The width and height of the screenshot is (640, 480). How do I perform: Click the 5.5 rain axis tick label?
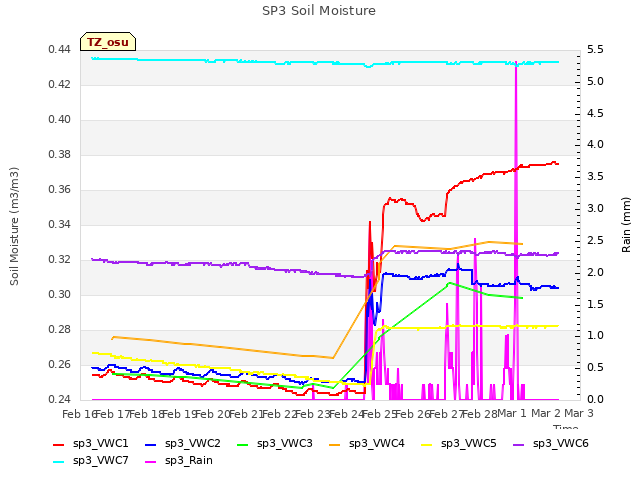point(595,50)
